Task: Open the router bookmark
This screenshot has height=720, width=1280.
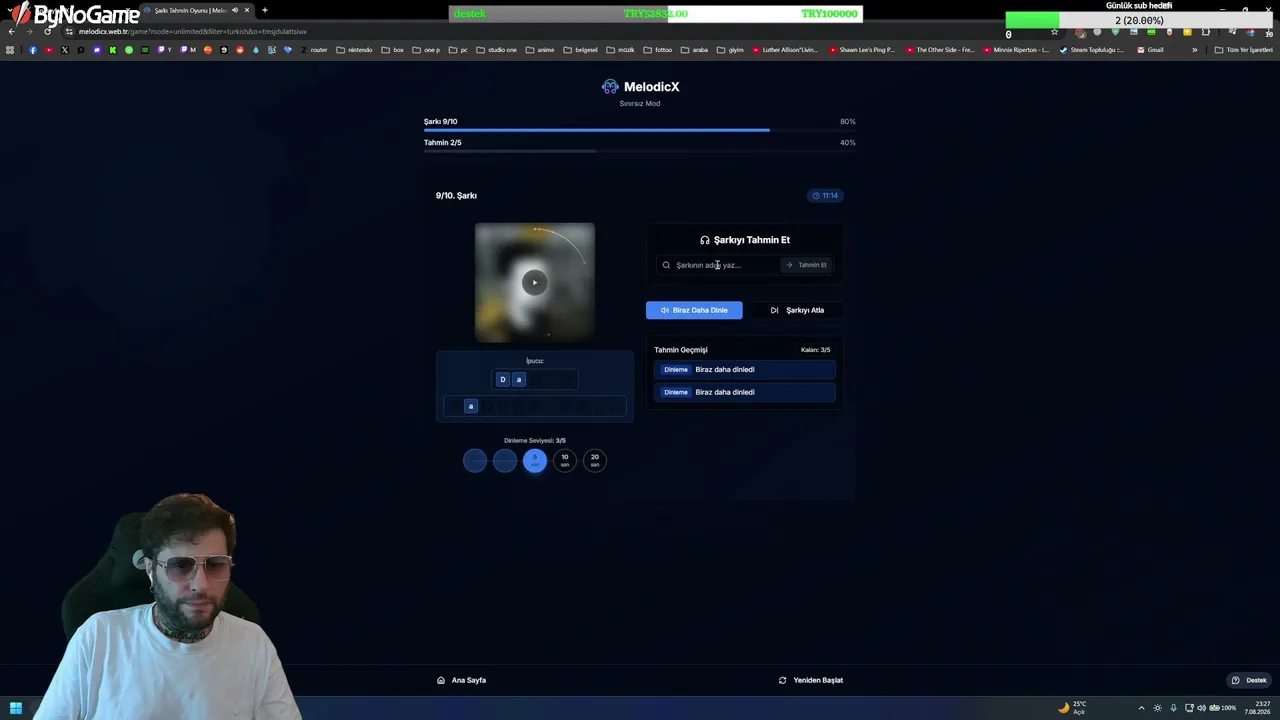Action: [314, 50]
